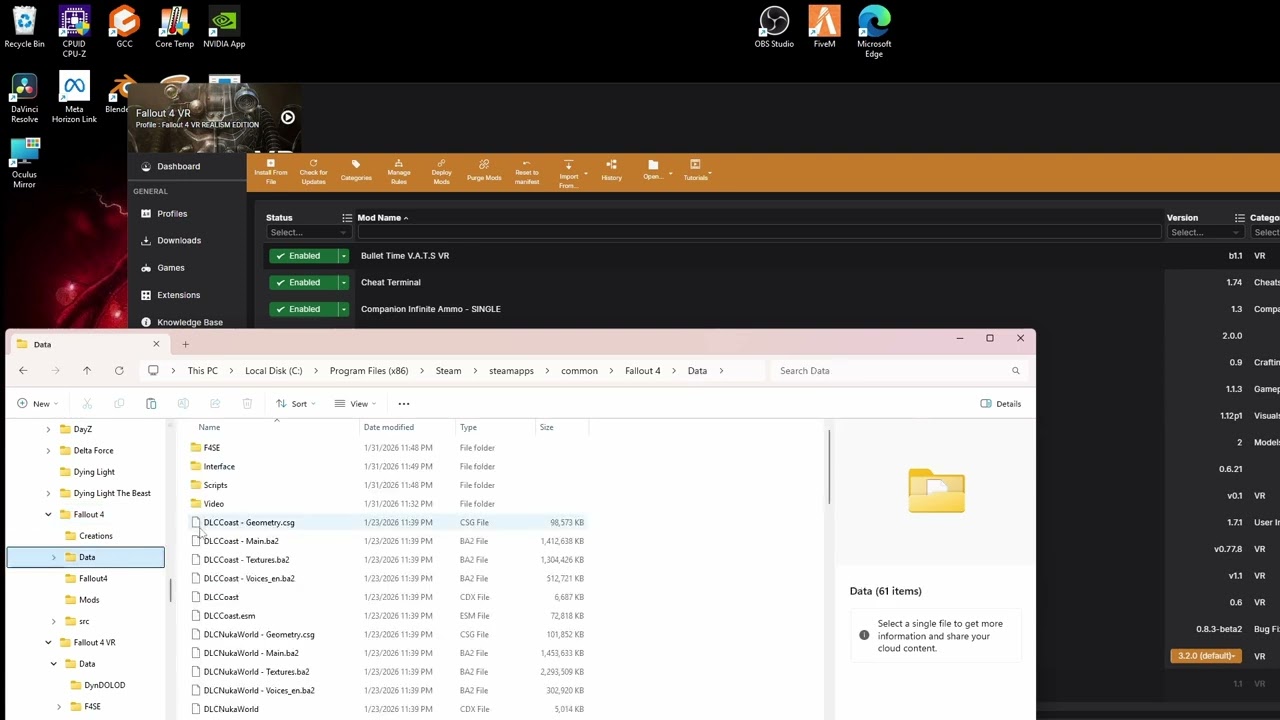Image resolution: width=1280 pixels, height=720 pixels.
Task: Expand the Delta Force tree node
Action: (x=48, y=451)
